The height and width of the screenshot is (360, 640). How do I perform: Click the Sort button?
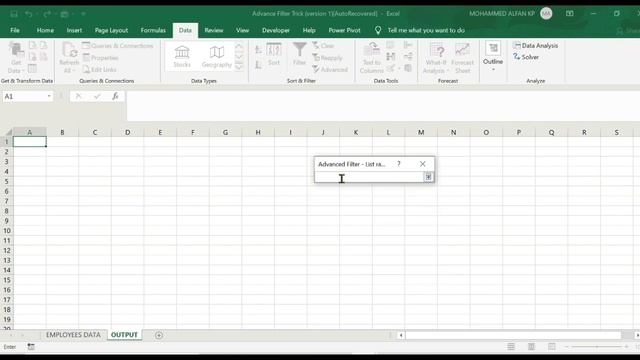point(273,54)
